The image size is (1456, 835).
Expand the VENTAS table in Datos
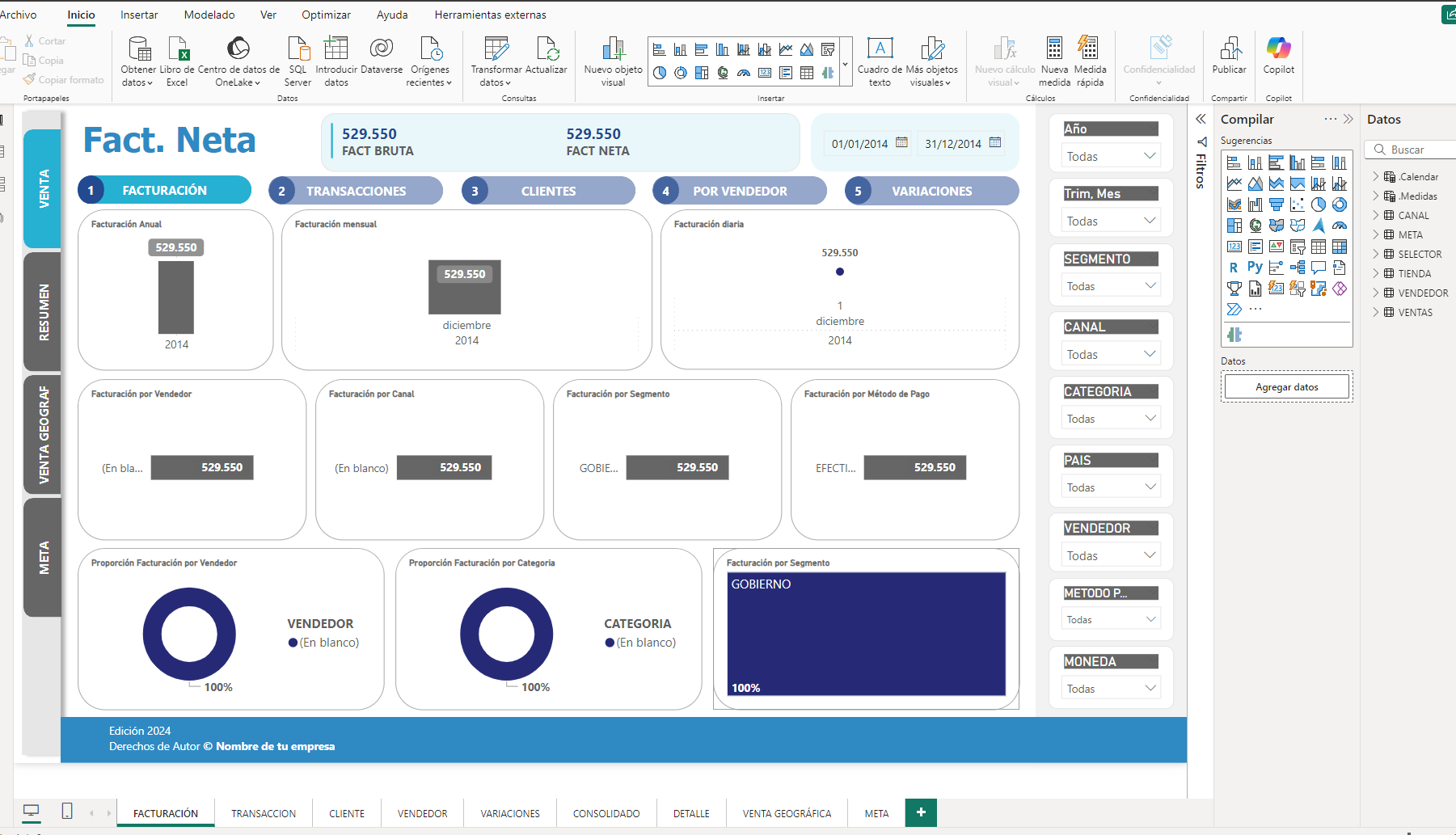point(1376,312)
